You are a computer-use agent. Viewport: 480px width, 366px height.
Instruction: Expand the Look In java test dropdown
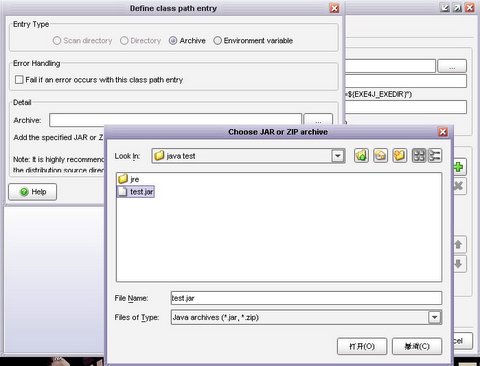click(x=338, y=156)
